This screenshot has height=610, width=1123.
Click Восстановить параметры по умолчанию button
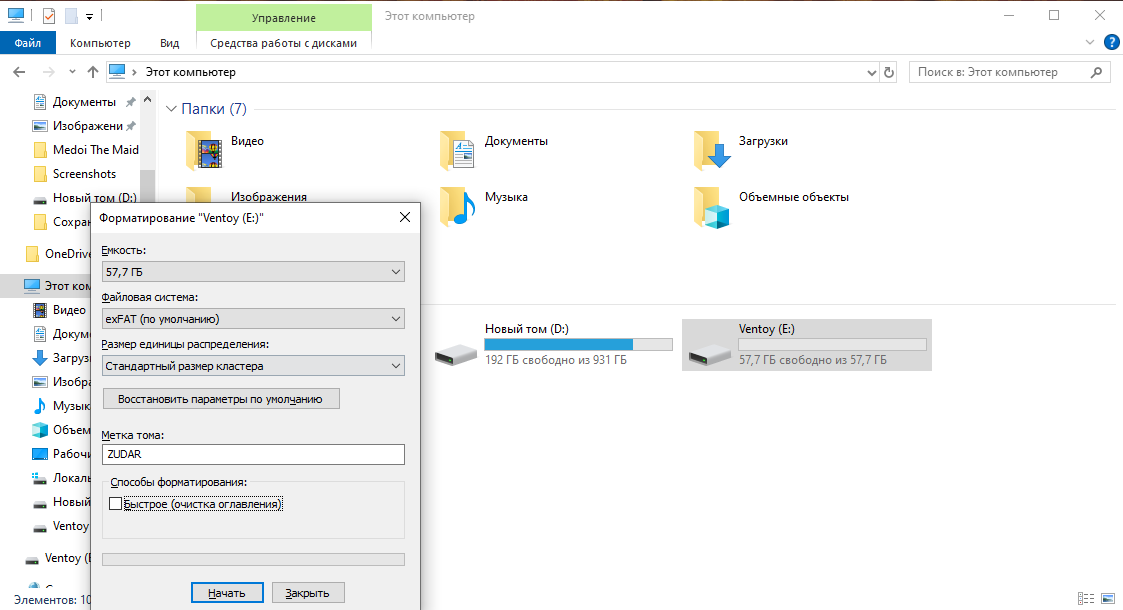pos(221,399)
